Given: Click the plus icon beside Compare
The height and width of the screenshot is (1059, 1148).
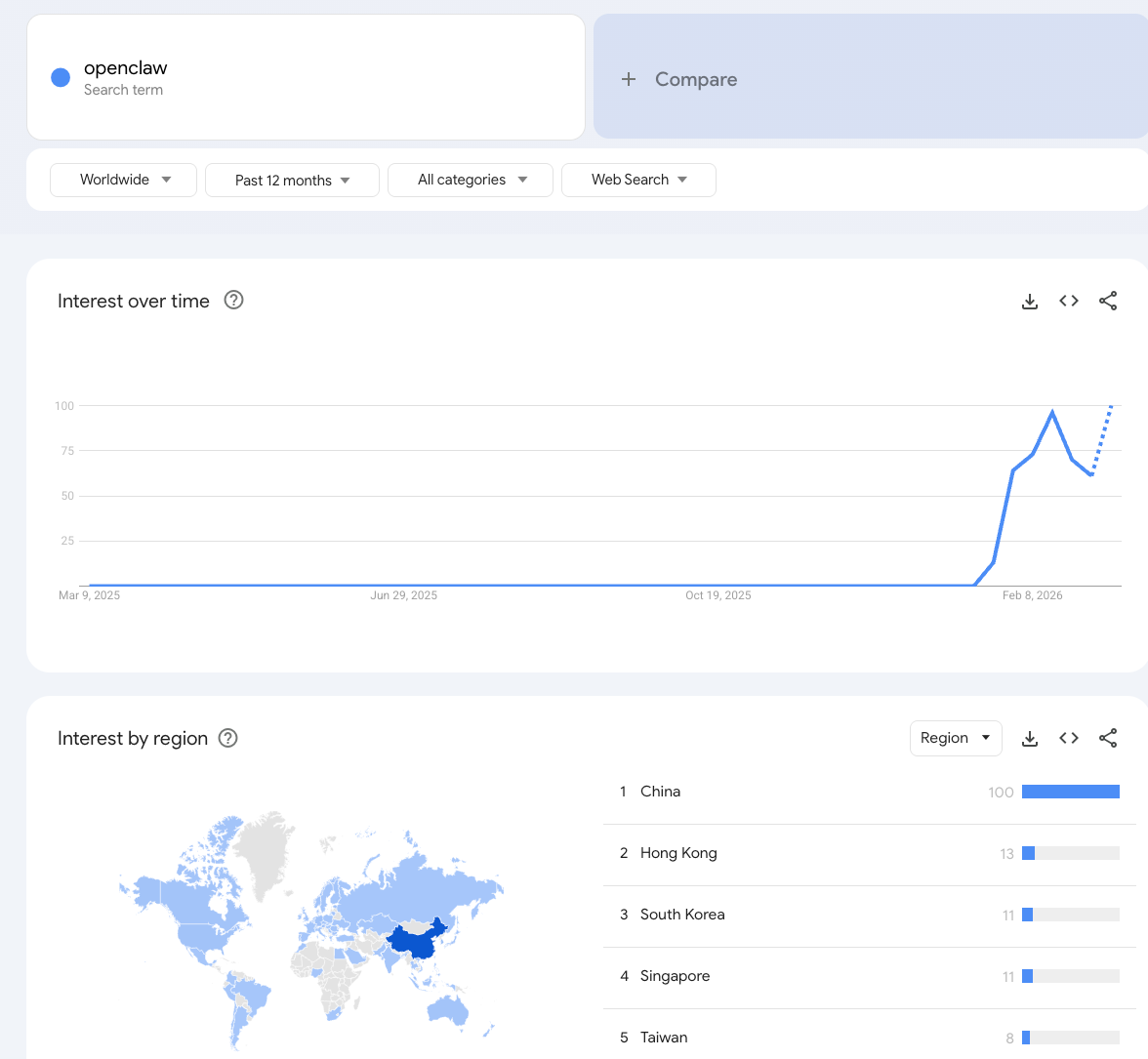Looking at the screenshot, I should pos(629,79).
